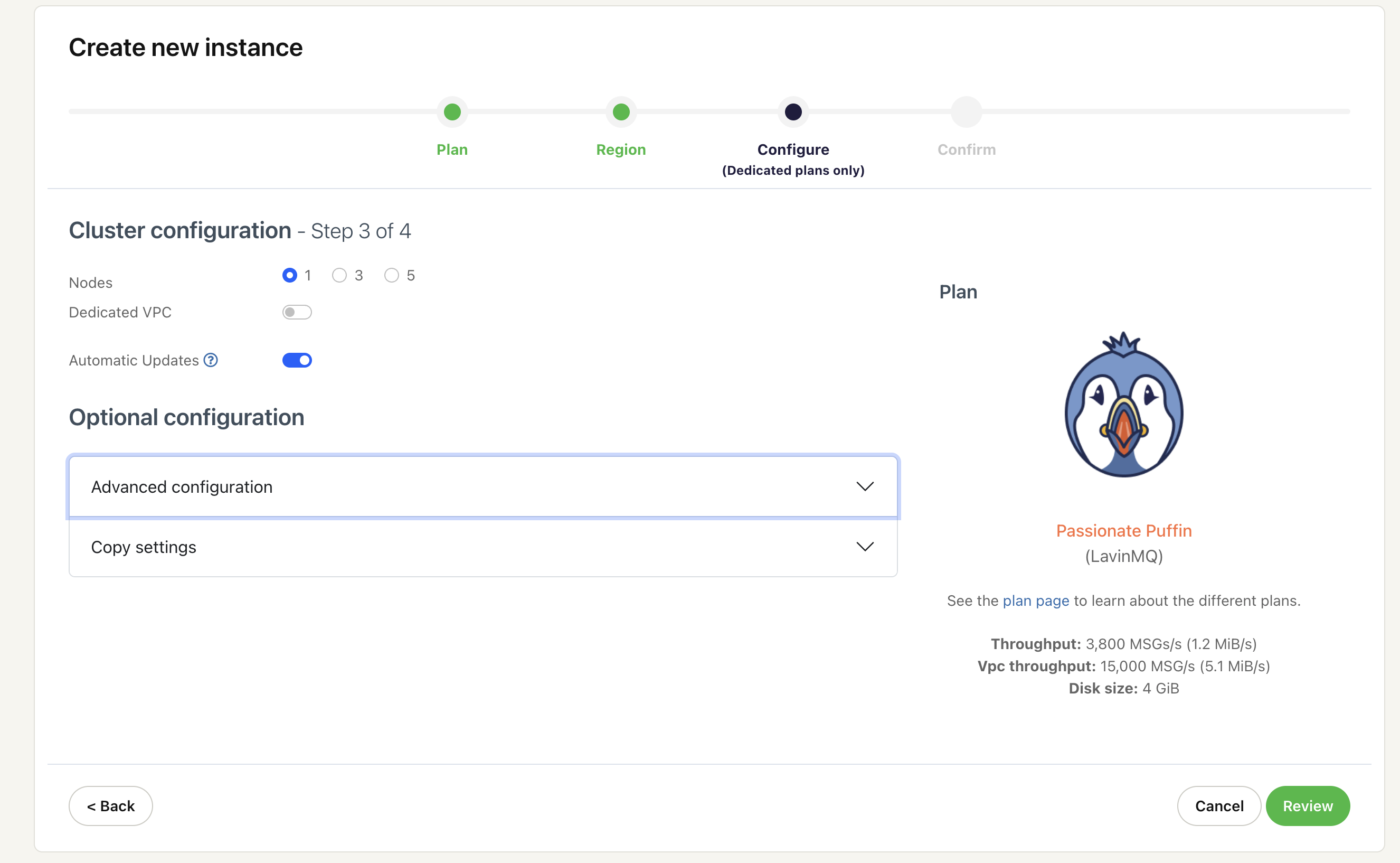Select 3 nodes radio button
The image size is (1400, 863).
pos(339,276)
